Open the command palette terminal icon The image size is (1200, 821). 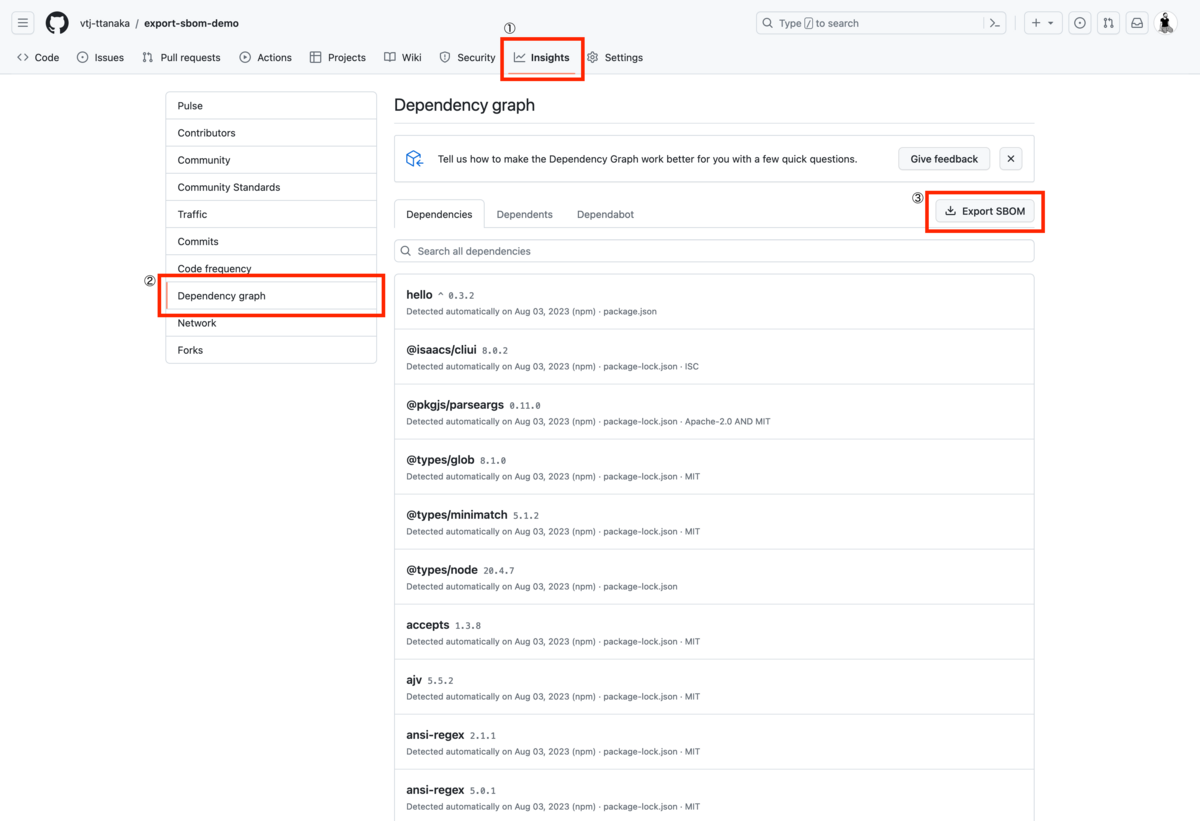[x=992, y=22]
